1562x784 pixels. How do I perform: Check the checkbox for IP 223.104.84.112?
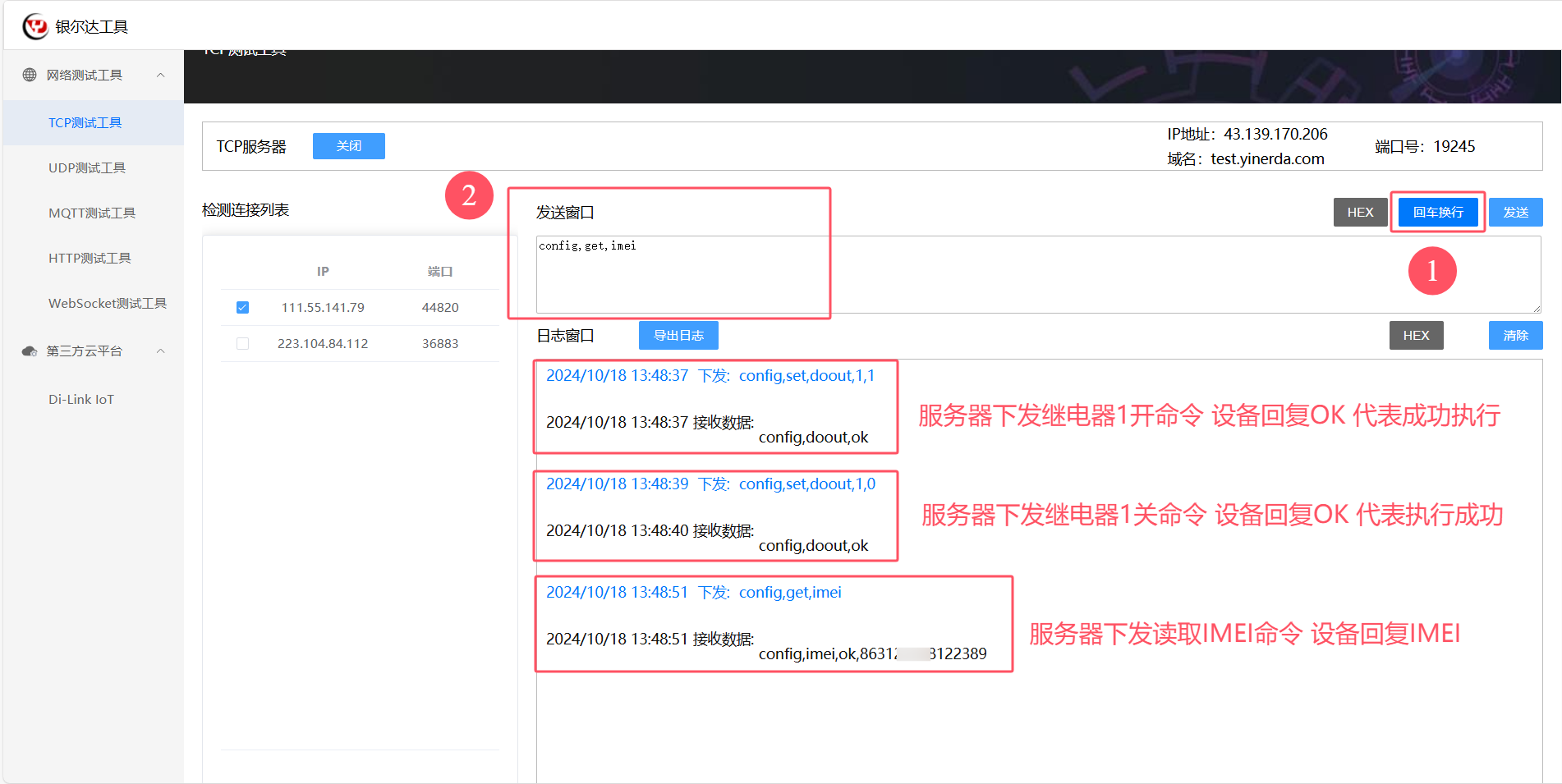241,343
